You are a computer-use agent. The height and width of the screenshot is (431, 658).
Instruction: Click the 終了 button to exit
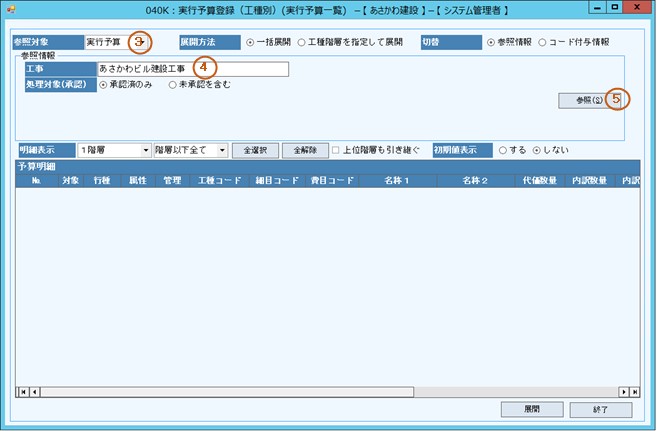point(600,410)
